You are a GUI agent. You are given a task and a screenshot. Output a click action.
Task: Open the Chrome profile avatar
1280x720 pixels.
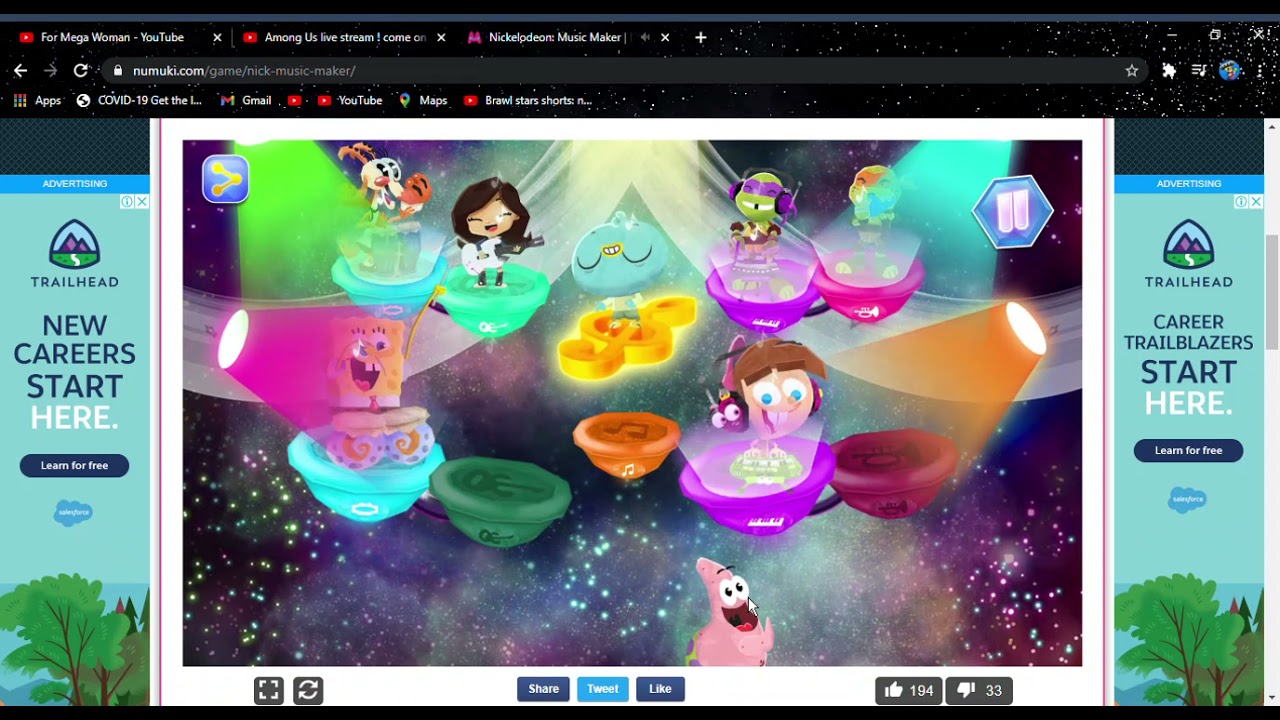(1230, 70)
